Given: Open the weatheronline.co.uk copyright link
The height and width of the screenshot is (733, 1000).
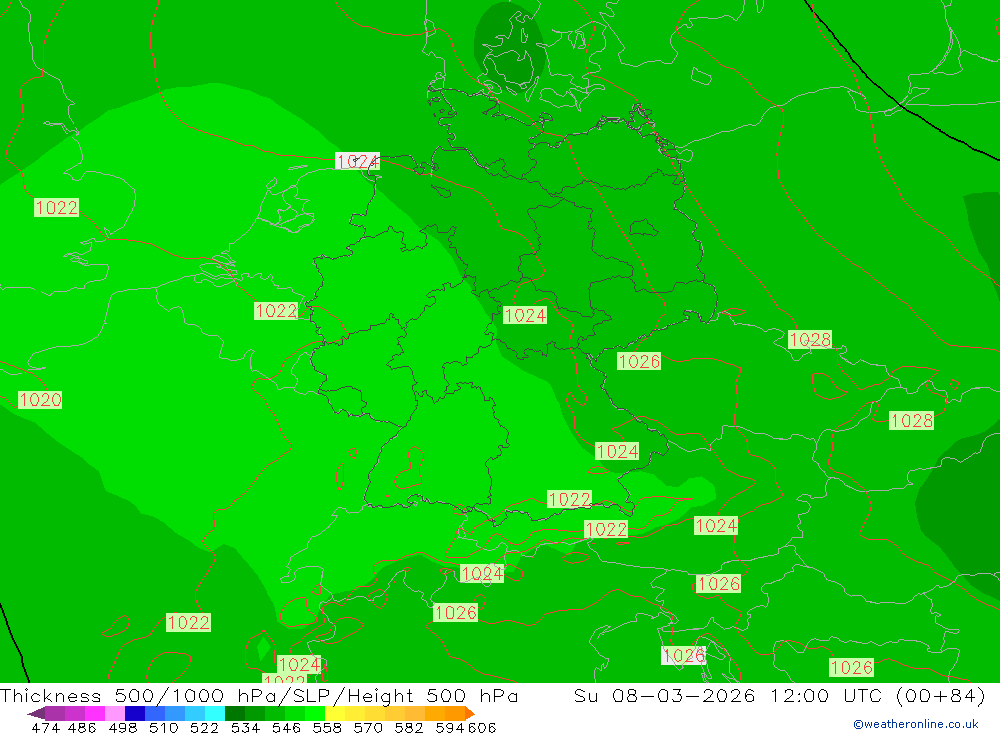Looking at the screenshot, I should coord(916,724).
